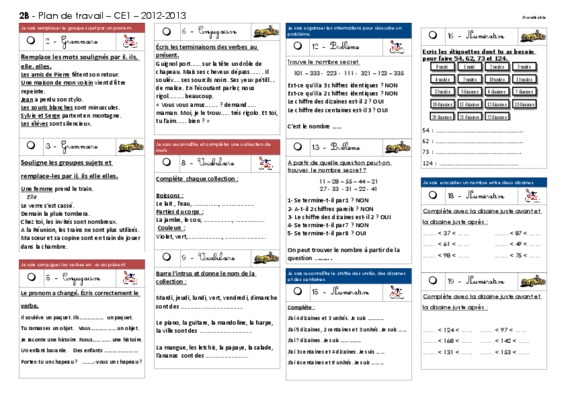Tick the circle for exercise 5 Conjugaison

[x=31, y=277]
